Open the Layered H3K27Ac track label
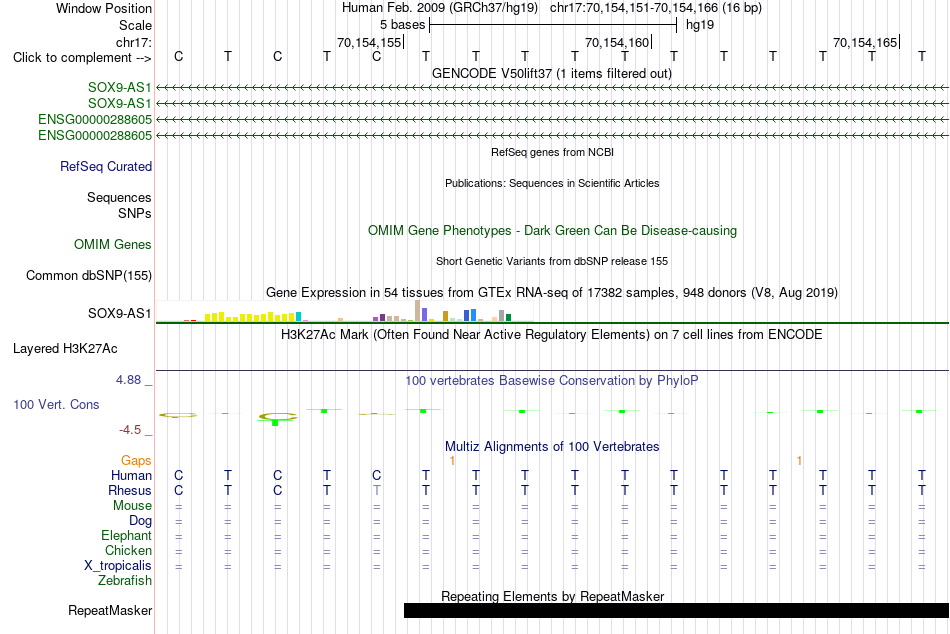 coord(65,349)
